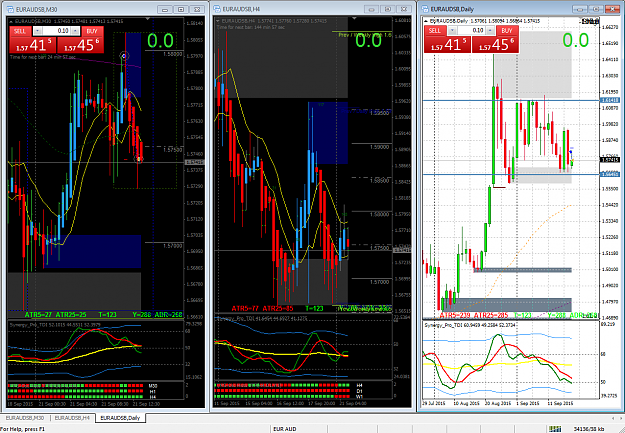
Task: Click the 1.59500 level label in H4 chart
Action: [x=379, y=113]
